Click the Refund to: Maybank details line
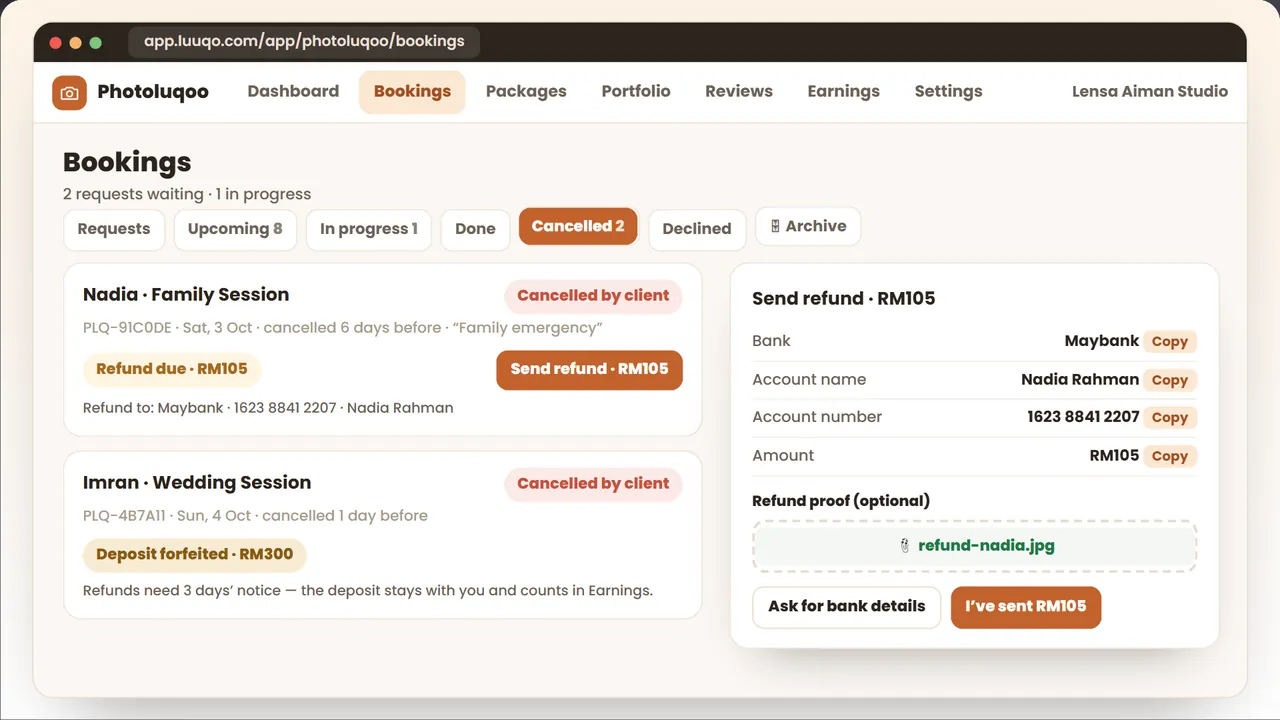This screenshot has height=720, width=1280. pos(268,408)
